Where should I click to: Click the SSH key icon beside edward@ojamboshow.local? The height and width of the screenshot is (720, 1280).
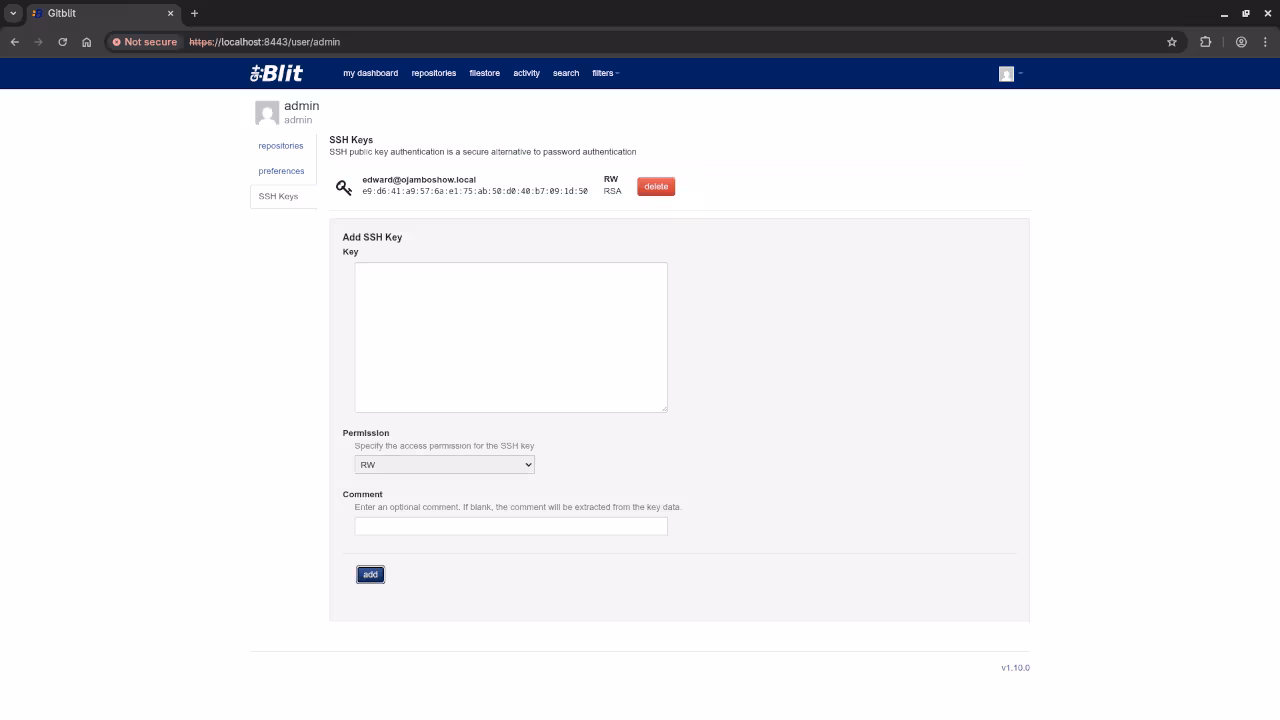click(x=344, y=187)
